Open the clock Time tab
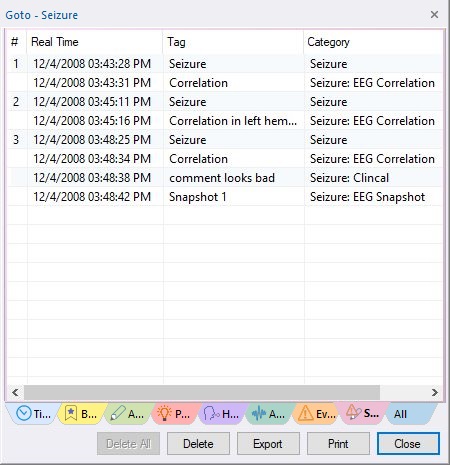 32,414
